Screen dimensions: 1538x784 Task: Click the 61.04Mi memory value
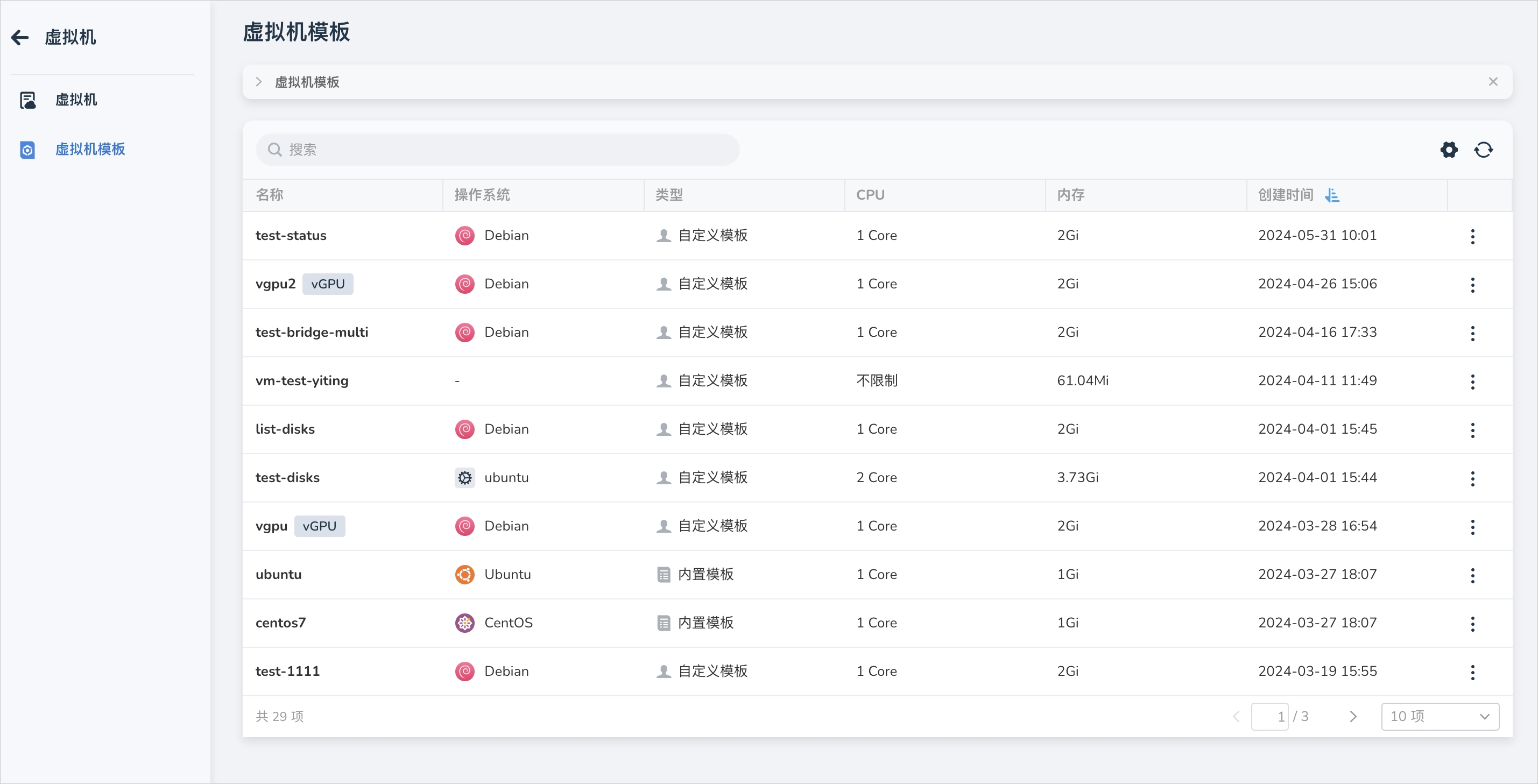coord(1082,380)
